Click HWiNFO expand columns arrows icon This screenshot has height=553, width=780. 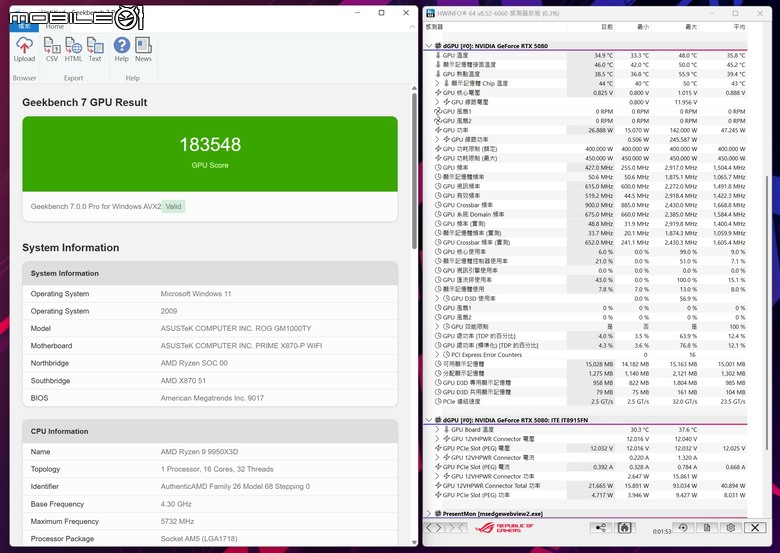(x=434, y=528)
